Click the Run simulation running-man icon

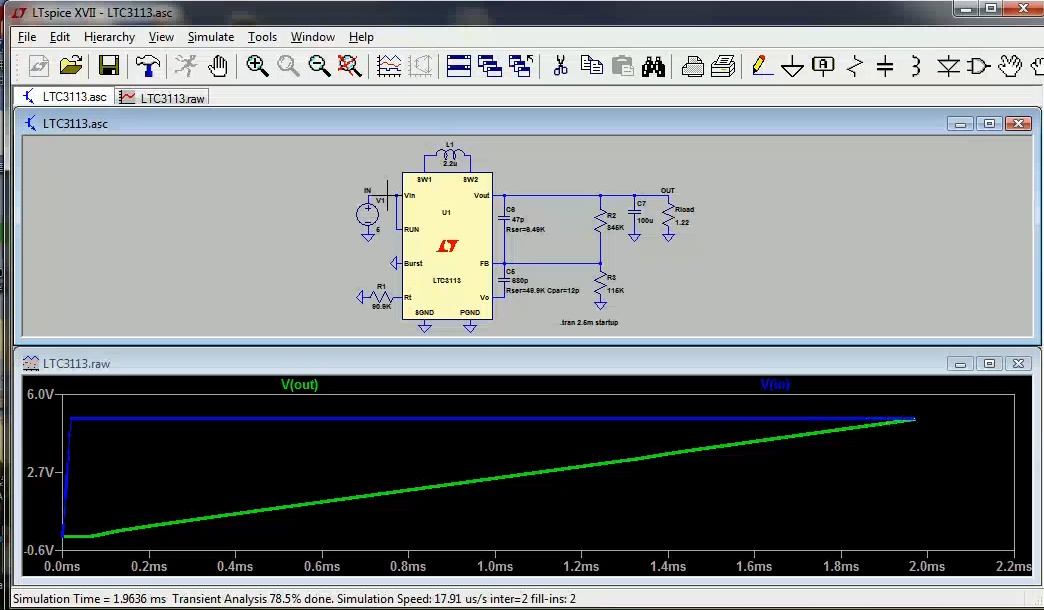[x=186, y=66]
